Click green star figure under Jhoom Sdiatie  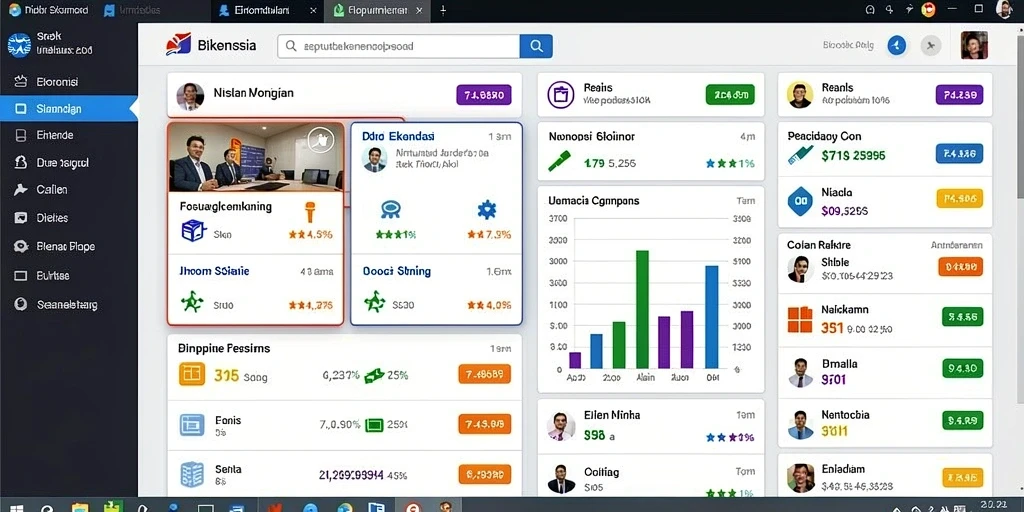click(x=192, y=302)
